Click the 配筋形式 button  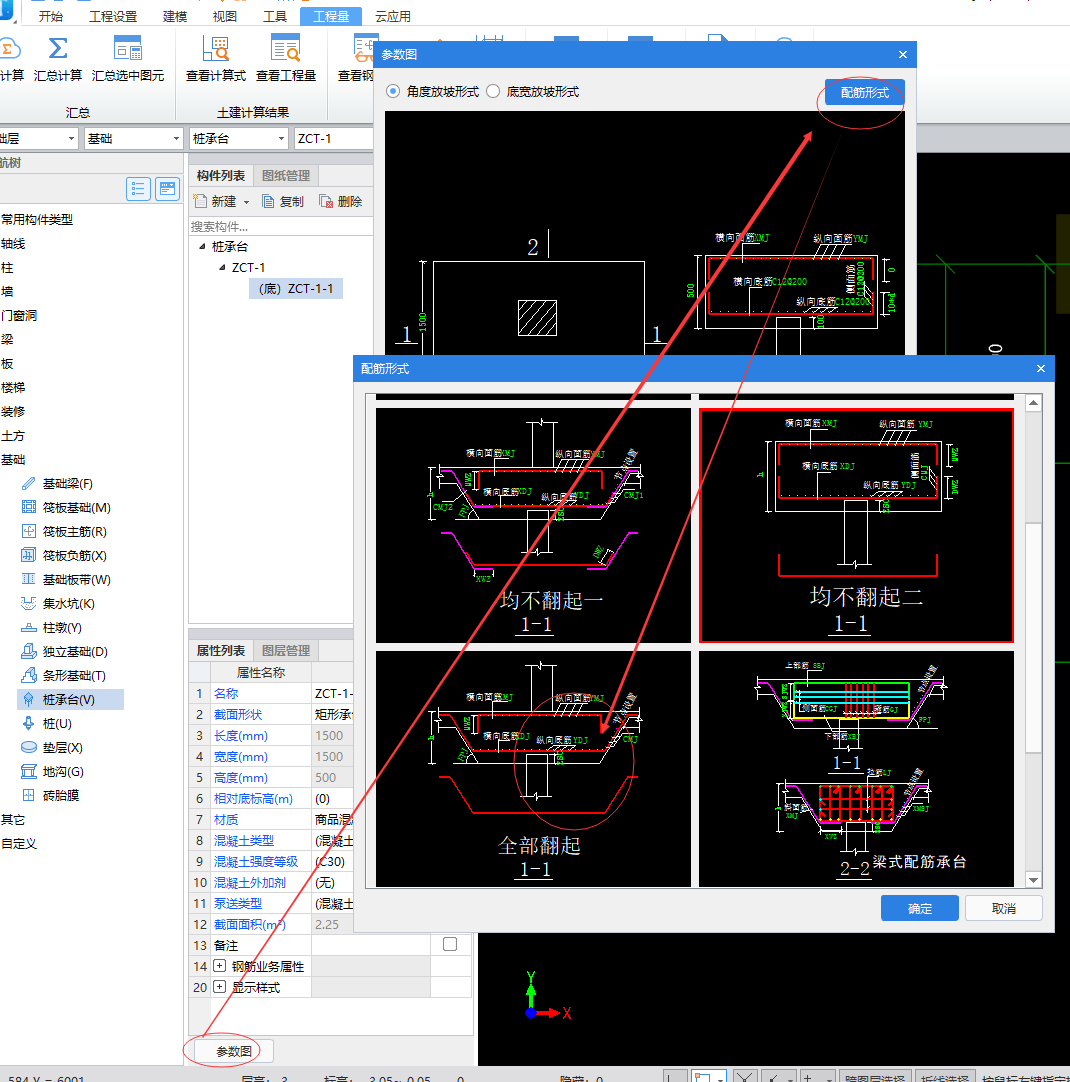(x=864, y=92)
